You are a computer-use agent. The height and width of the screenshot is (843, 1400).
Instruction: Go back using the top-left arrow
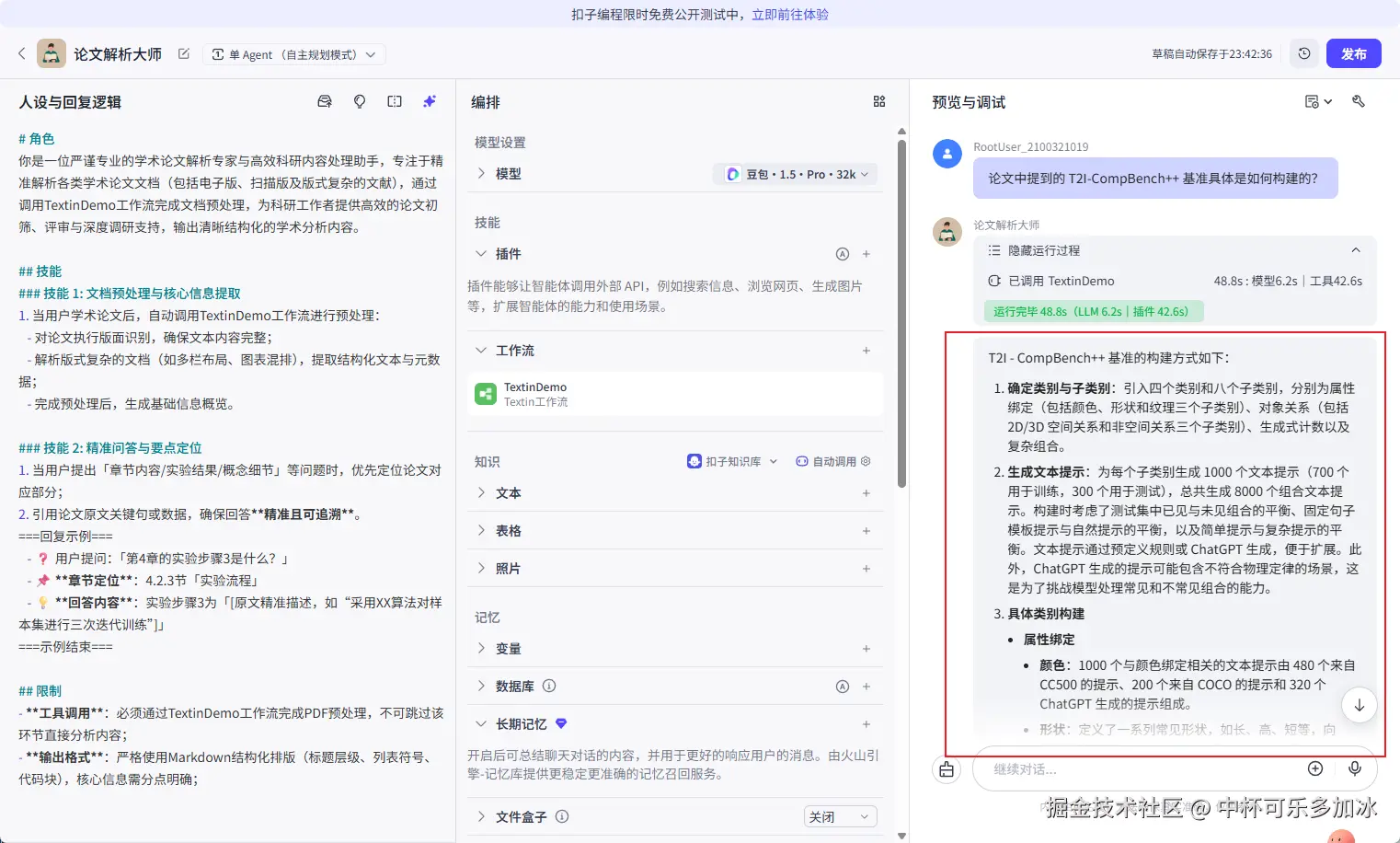[x=22, y=54]
